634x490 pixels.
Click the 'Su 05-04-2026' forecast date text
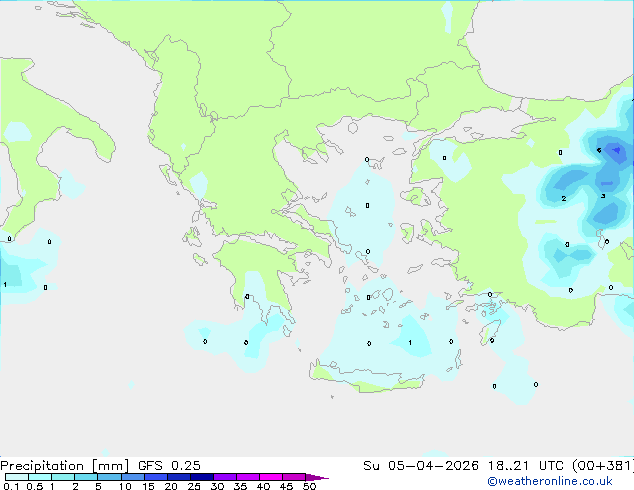(x=421, y=466)
